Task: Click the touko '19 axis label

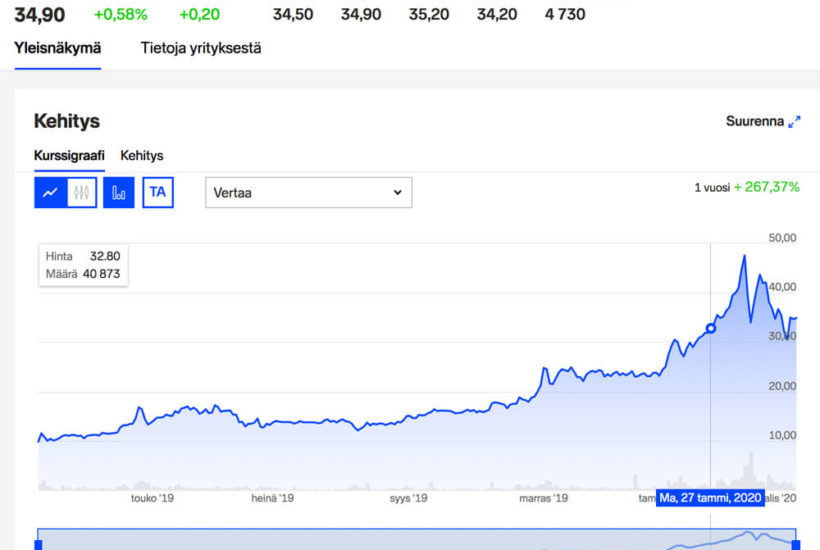Action: coord(152,498)
